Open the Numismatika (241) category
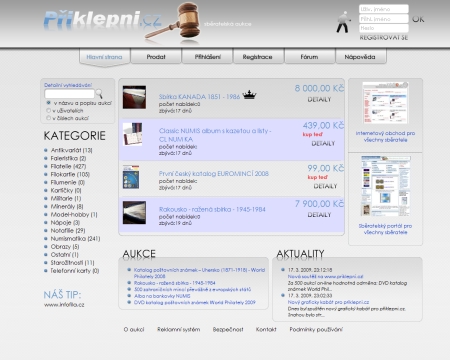450x360 pixels. tap(75, 238)
